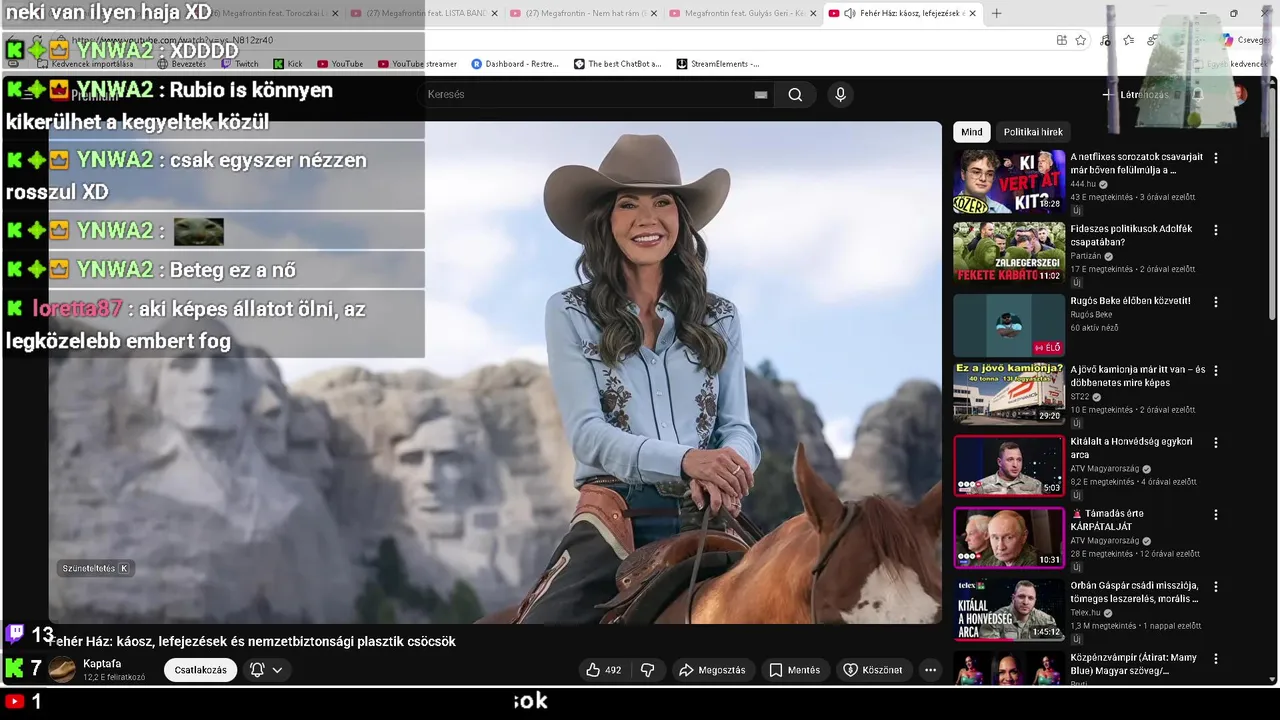Click the Létrehozás create button
Viewport: 1280px width, 720px height.
click(1135, 95)
